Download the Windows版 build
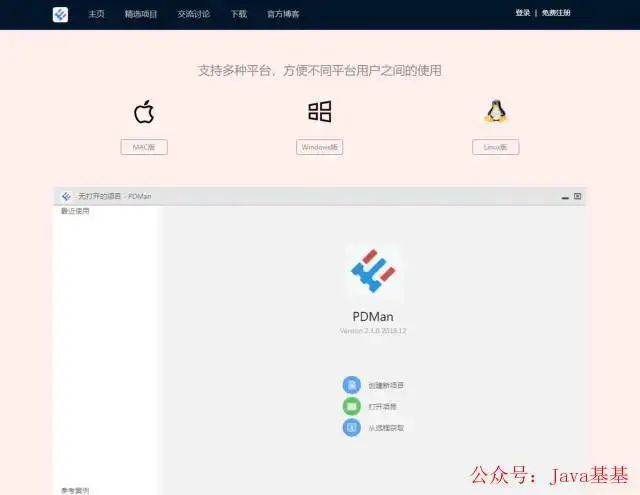Screen dimensions: 640x495 320,147
